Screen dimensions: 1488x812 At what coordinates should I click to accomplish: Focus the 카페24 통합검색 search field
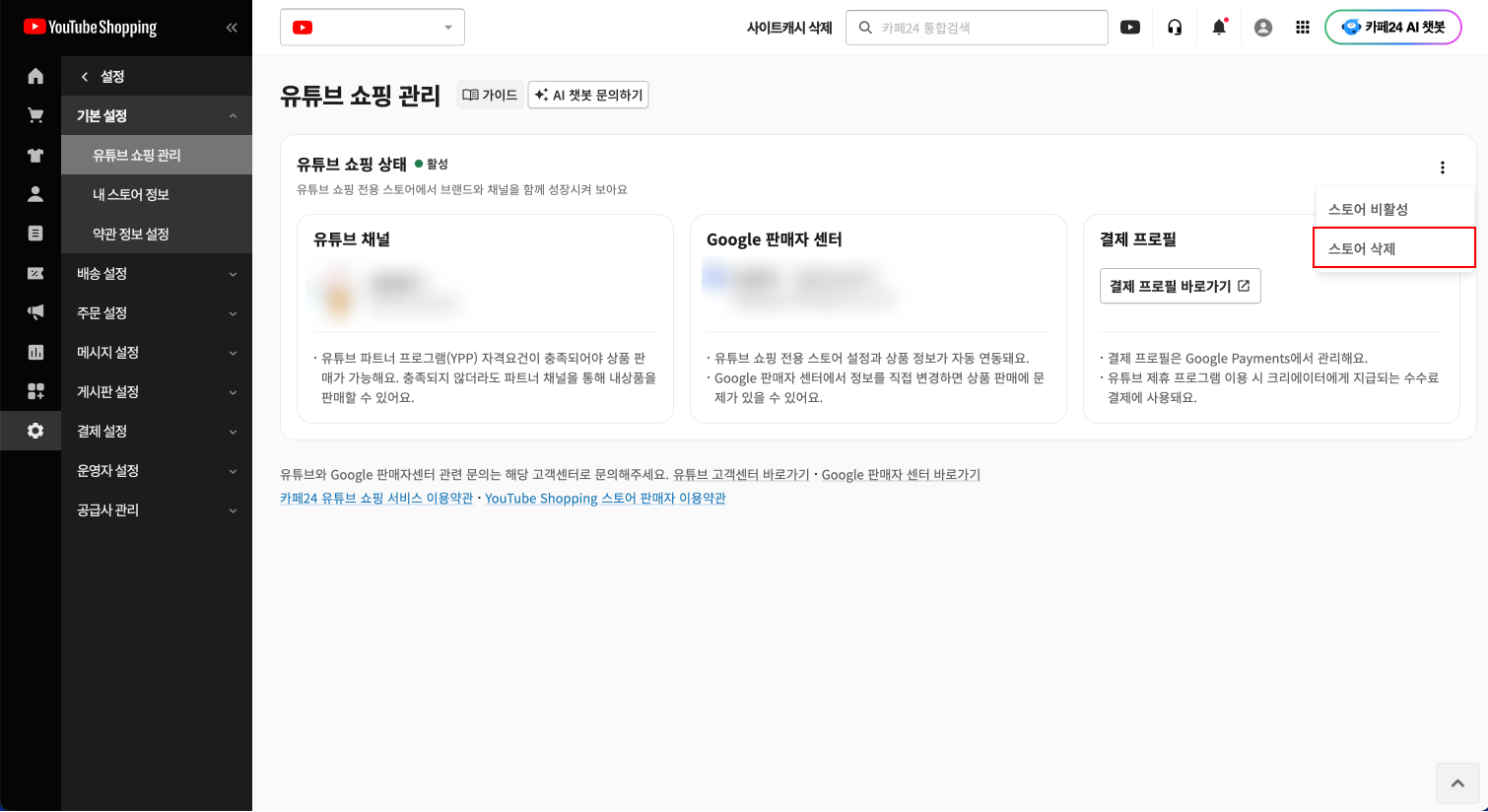click(977, 28)
